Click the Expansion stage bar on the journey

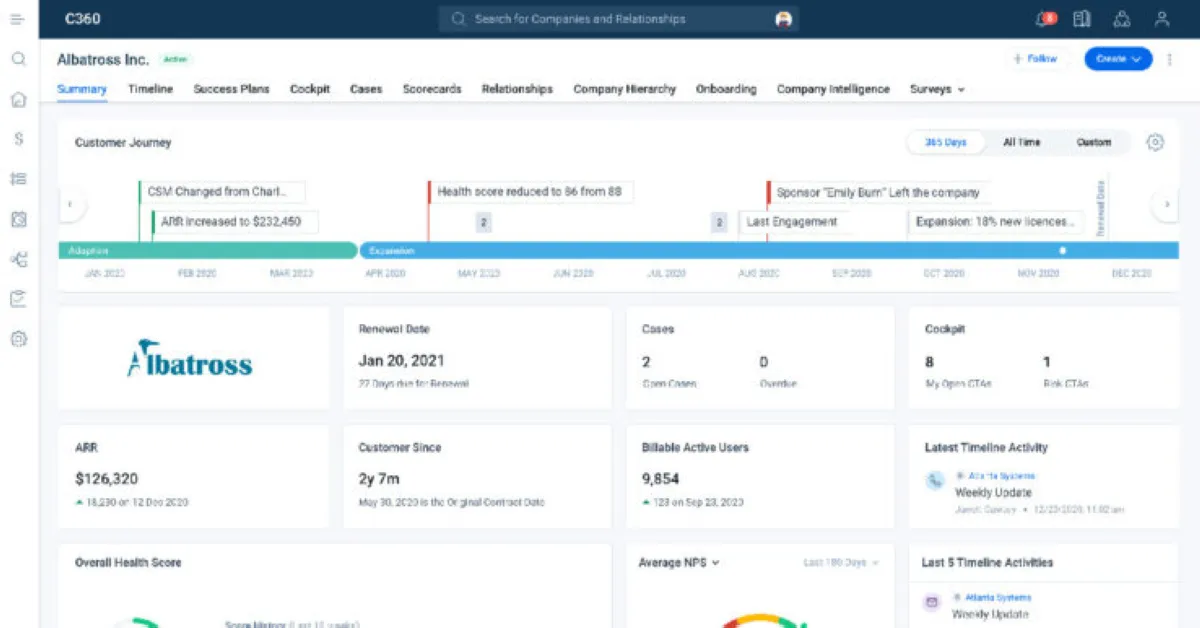[769, 250]
